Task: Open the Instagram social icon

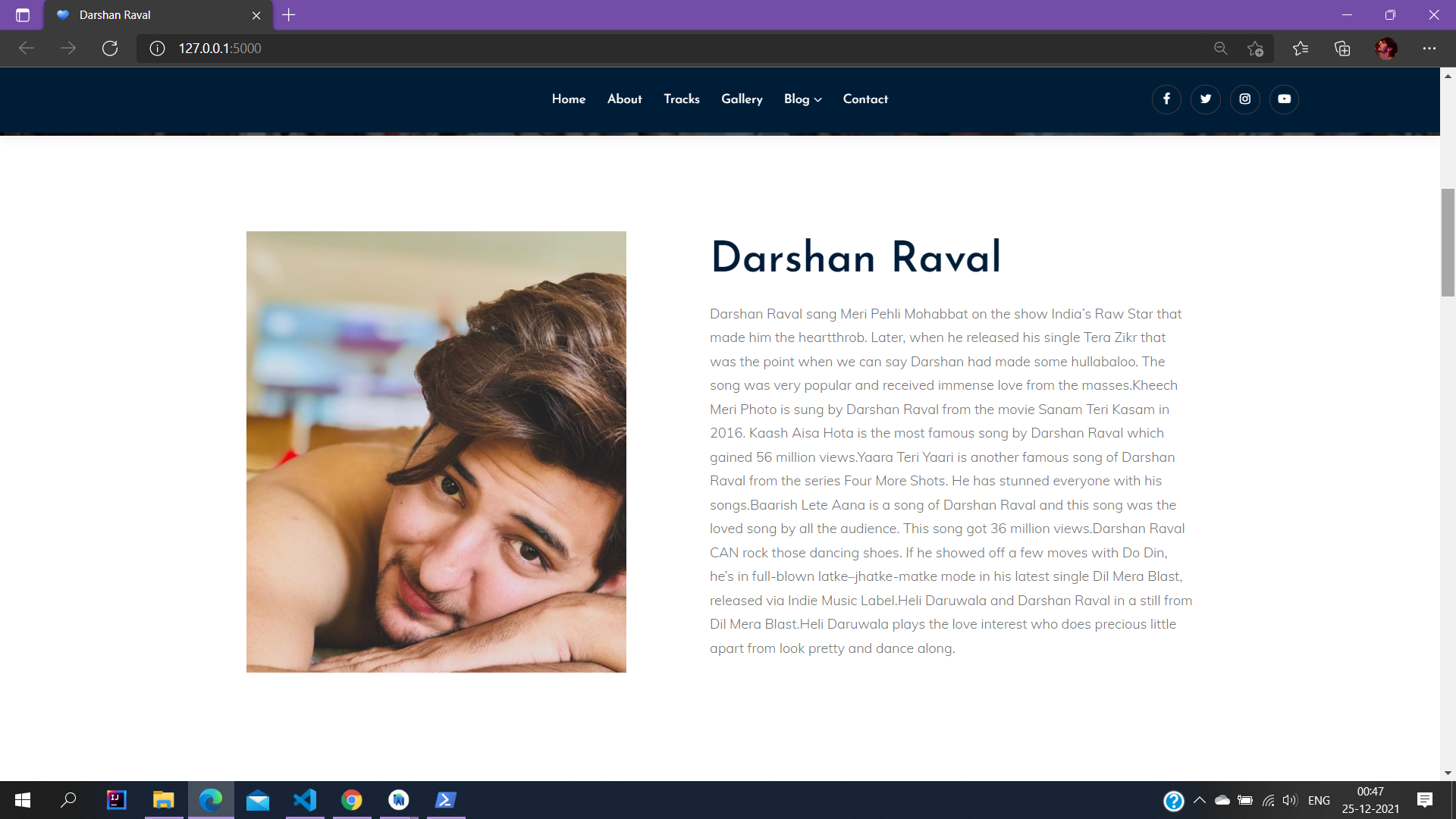Action: point(1244,99)
